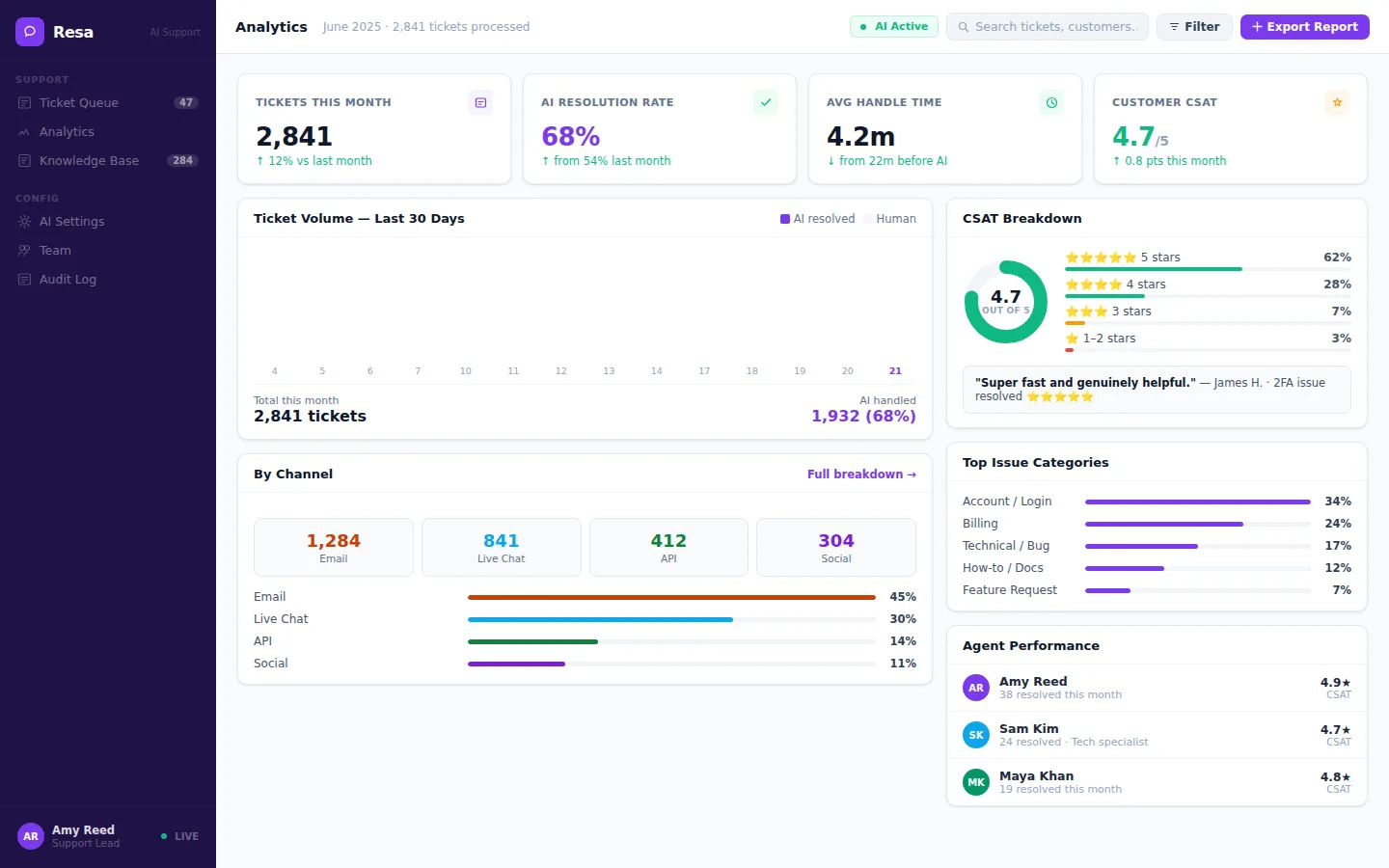Click the James H. review quote
Viewport: 1389px width, 868px height.
click(x=1157, y=390)
